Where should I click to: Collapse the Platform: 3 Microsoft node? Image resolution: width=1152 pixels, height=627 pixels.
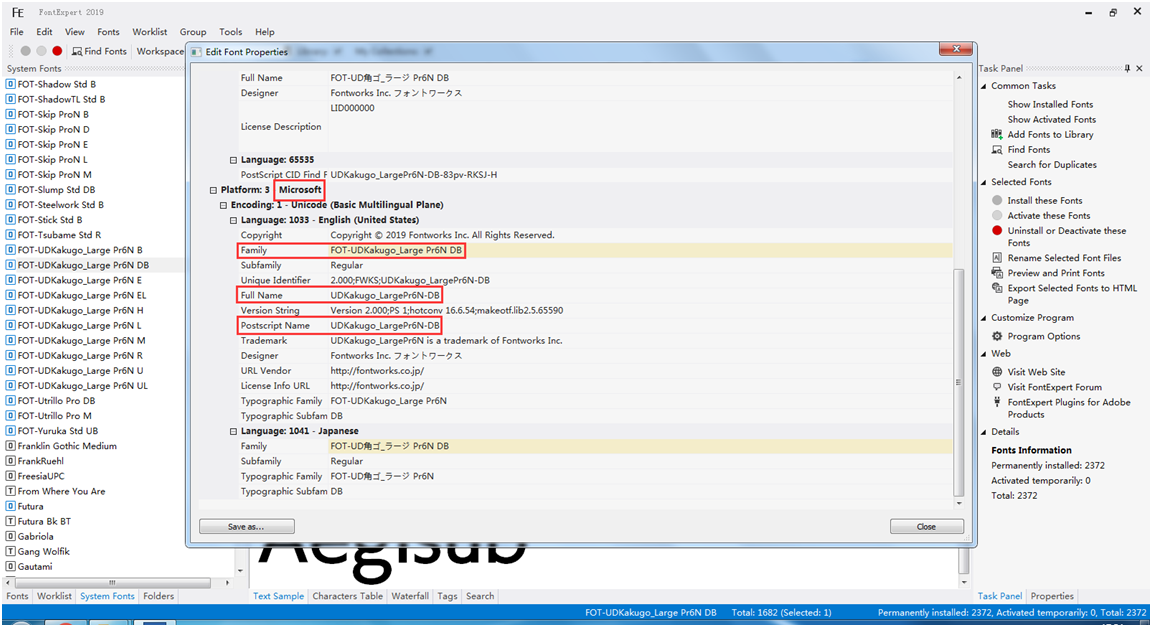point(213,190)
